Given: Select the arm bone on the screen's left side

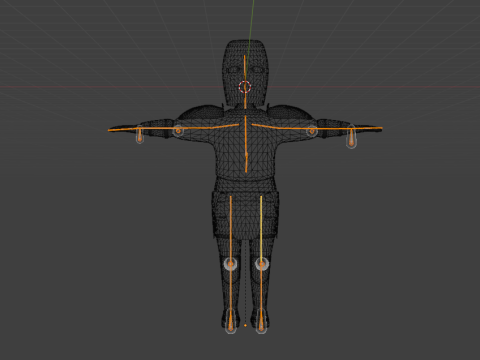Looking at the screenshot, I should [173, 128].
